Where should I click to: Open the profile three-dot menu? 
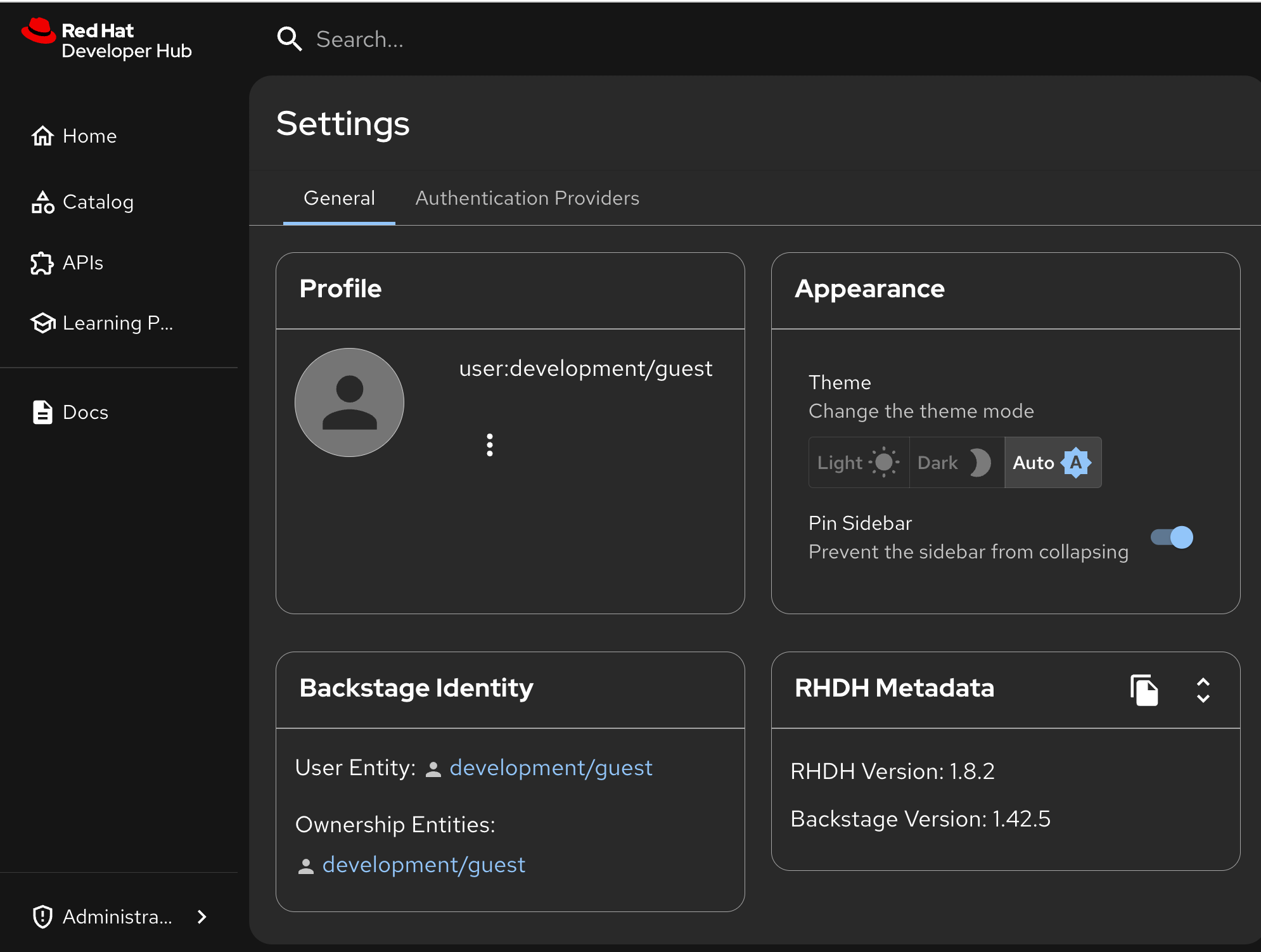pos(489,445)
